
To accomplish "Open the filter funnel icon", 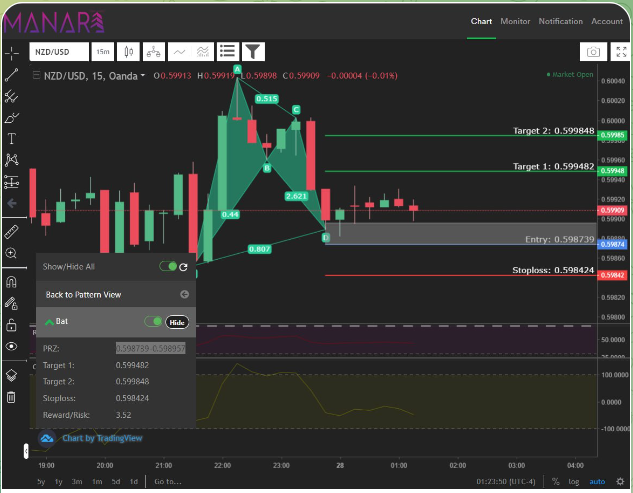I will [x=253, y=52].
